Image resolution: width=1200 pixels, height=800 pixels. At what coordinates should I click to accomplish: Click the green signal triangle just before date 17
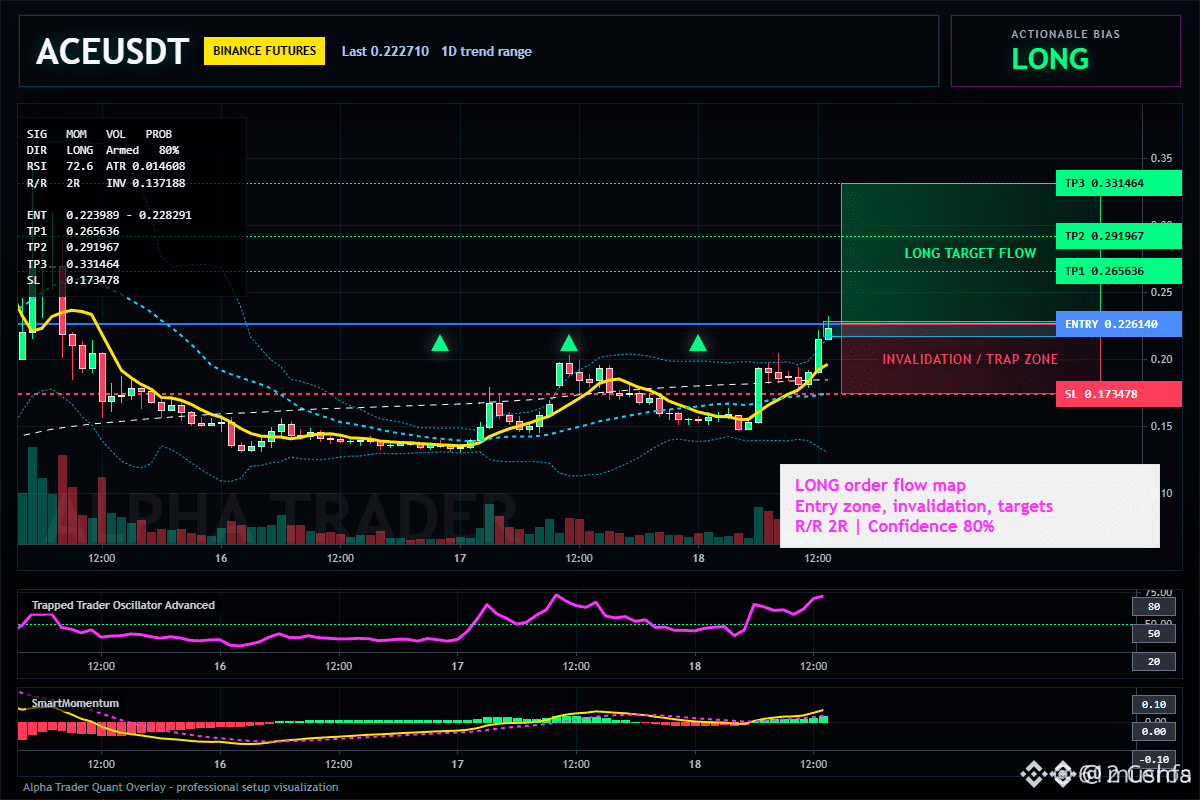[x=440, y=343]
